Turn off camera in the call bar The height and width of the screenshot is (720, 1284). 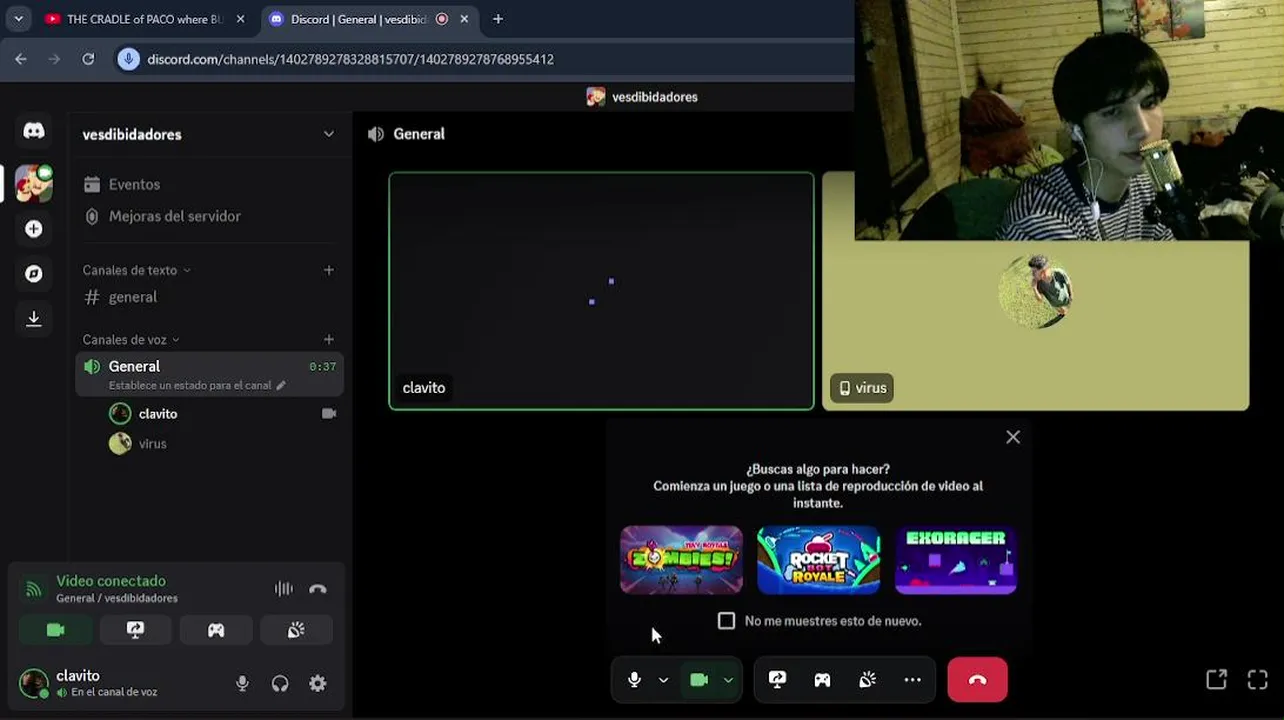(x=699, y=680)
